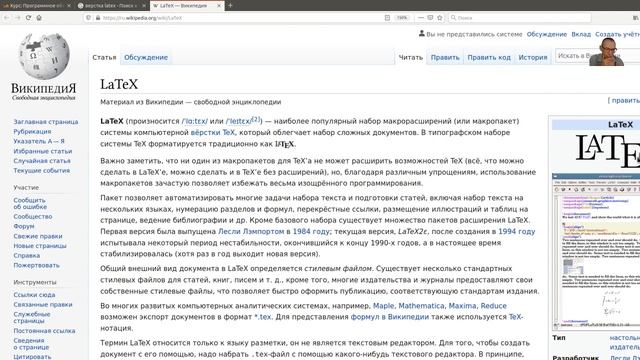Screen dimensions: 640x360
Task: Open Сообщить об ошибке link
Action: tap(30, 204)
